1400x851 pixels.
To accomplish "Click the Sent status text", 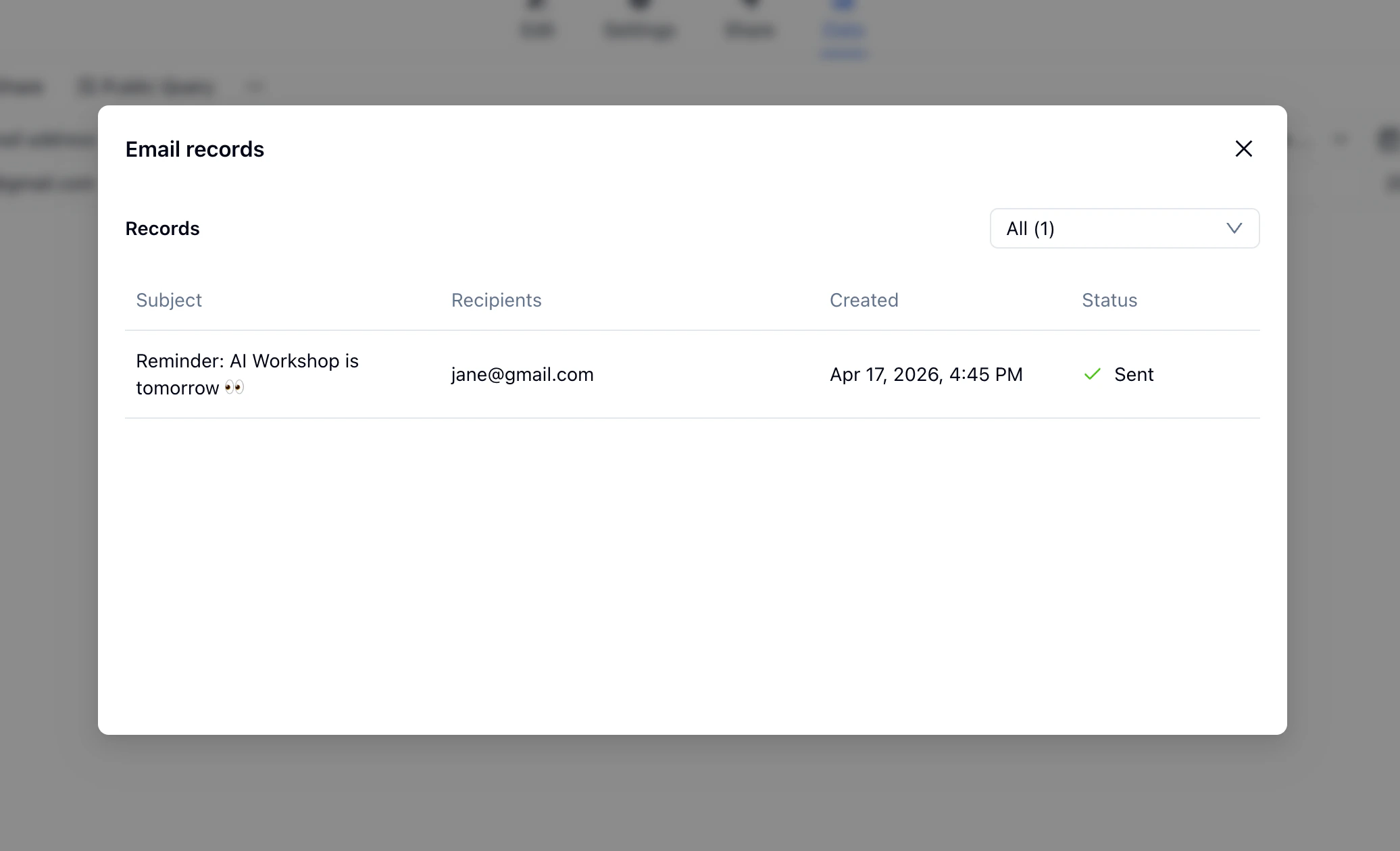I will point(1133,374).
